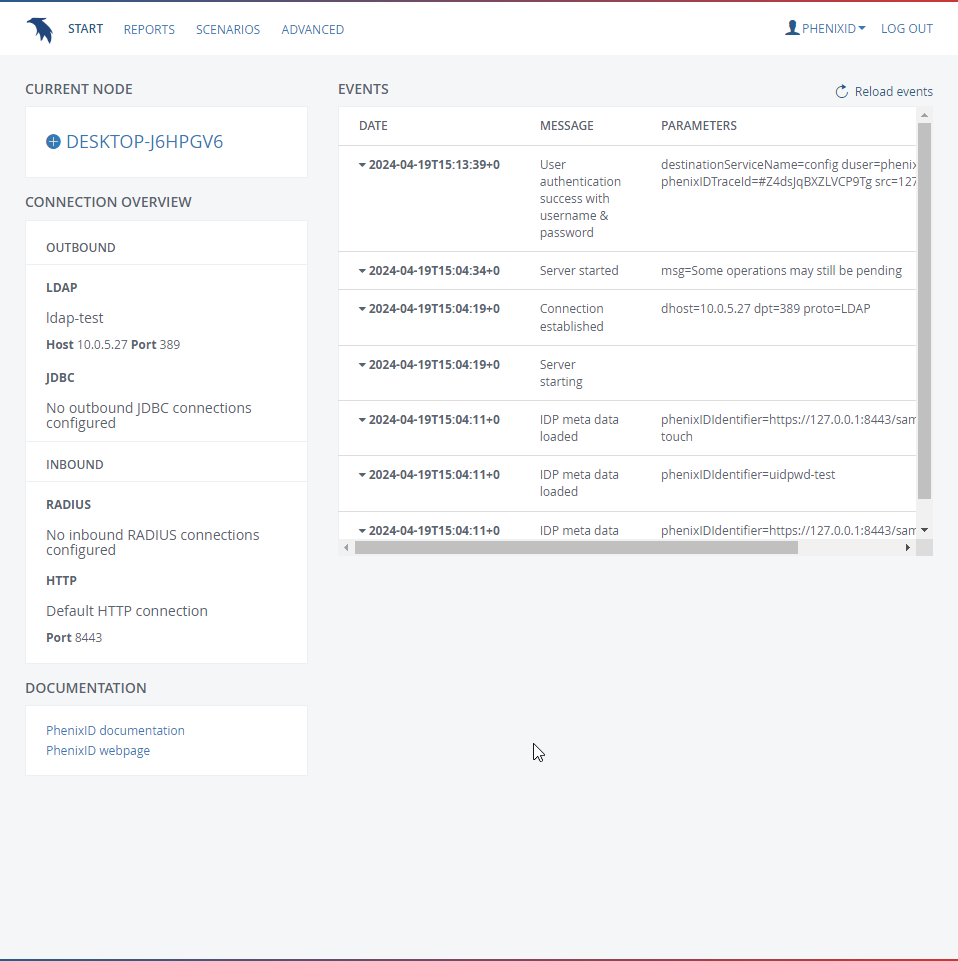The image size is (958, 961).
Task: Click the user authentication success message cell
Action: click(580, 199)
